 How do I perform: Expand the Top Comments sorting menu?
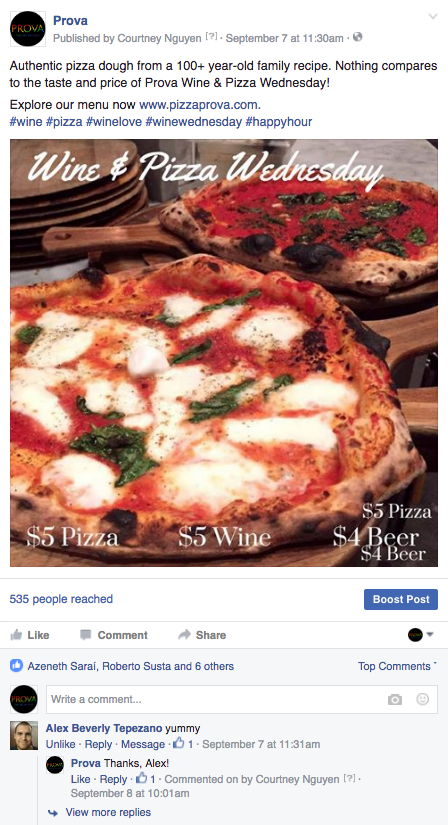[x=397, y=666]
